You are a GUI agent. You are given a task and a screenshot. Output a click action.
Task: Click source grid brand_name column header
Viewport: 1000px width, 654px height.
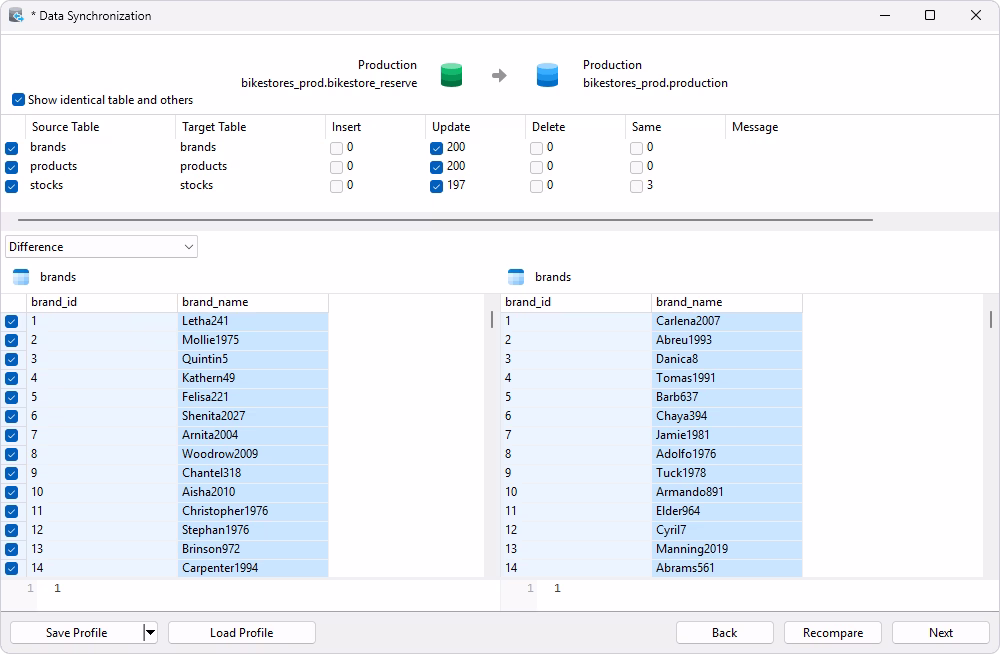pyautogui.click(x=253, y=302)
